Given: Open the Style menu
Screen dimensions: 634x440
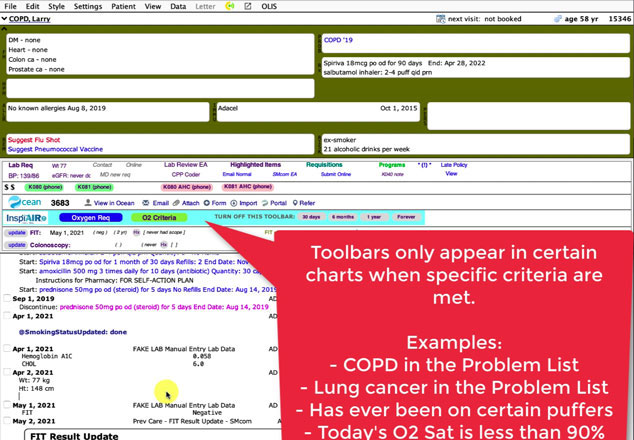Looking at the screenshot, I should tap(57, 6).
